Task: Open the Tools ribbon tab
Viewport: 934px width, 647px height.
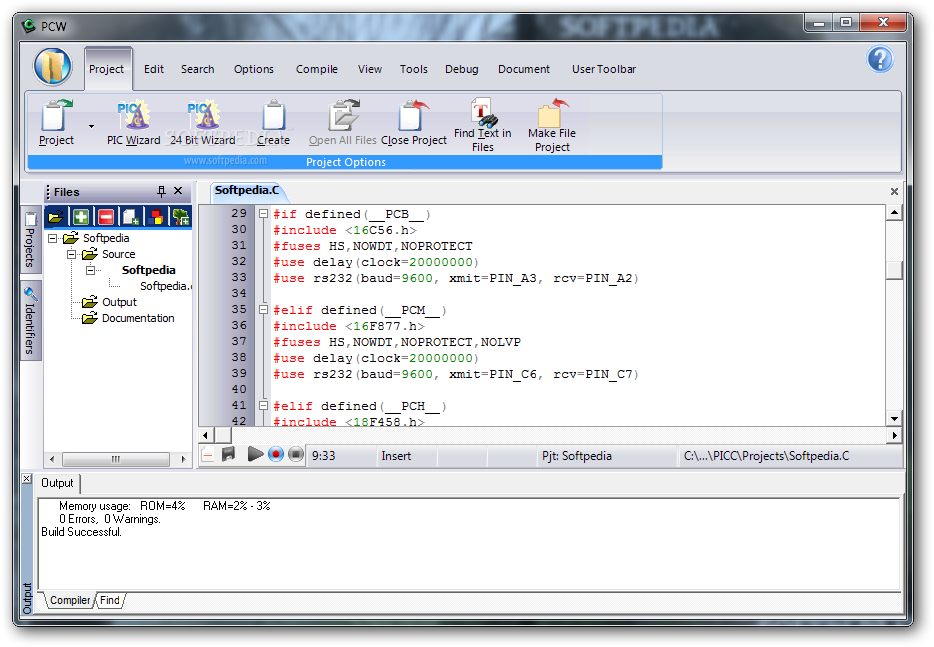Action: coord(414,69)
